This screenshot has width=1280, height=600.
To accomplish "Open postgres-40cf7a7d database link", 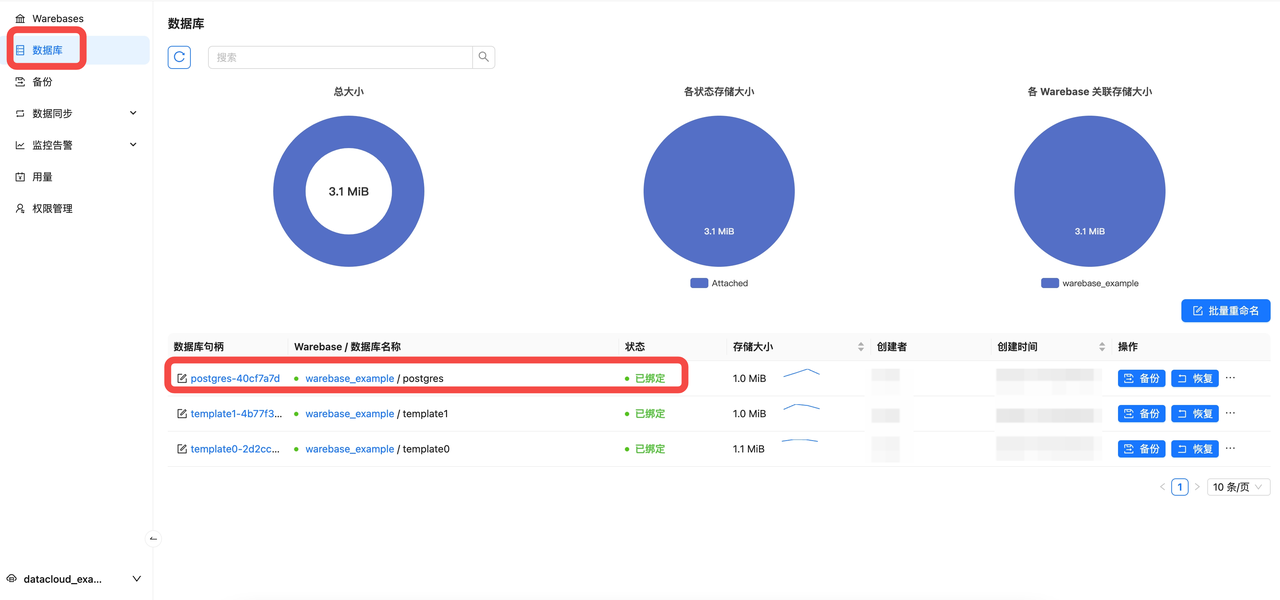I will pos(235,379).
